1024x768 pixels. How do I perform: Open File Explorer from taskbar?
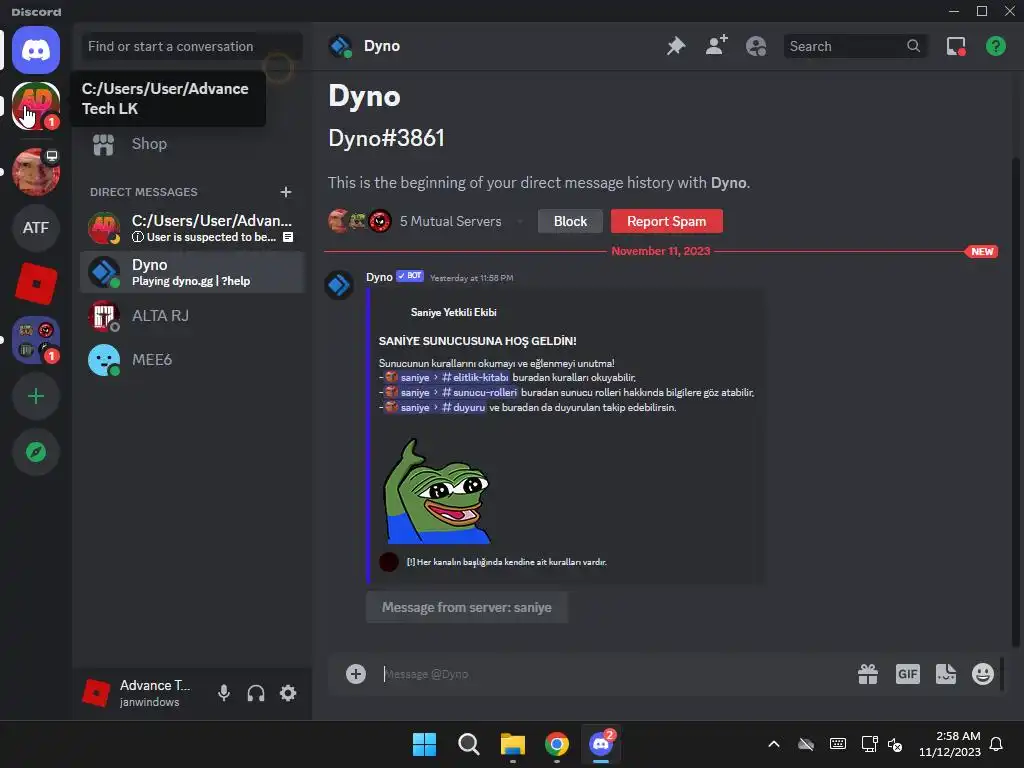coord(513,744)
